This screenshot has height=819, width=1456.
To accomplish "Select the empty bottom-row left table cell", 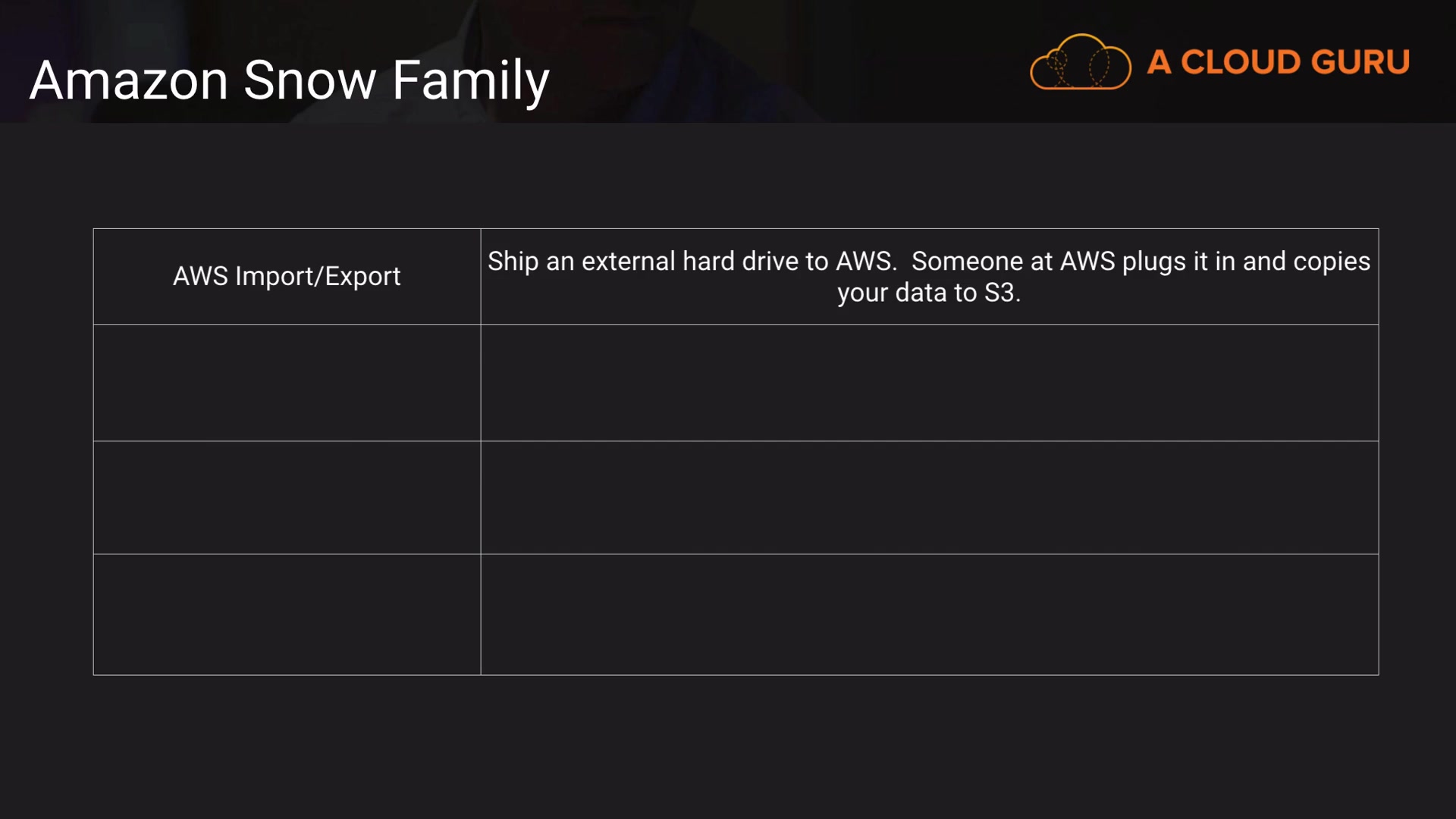I will (x=287, y=614).
